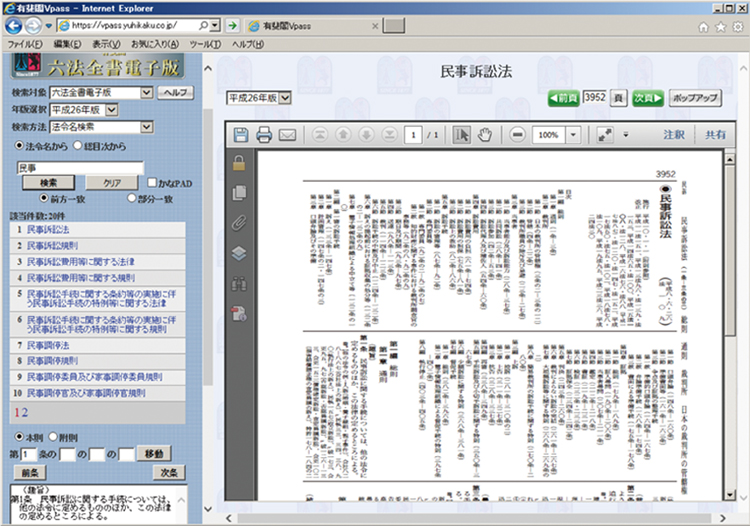Click the PDF viewer vertical scrollbar
This screenshot has width=750, height=526.
tap(730, 327)
